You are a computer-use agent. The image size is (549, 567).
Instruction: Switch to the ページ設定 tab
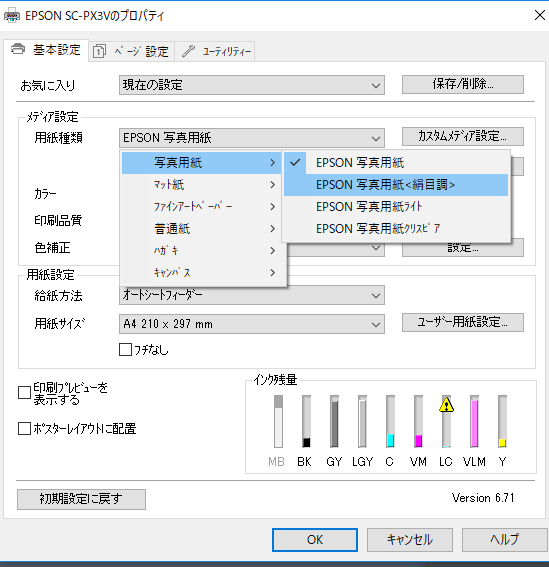(132, 51)
